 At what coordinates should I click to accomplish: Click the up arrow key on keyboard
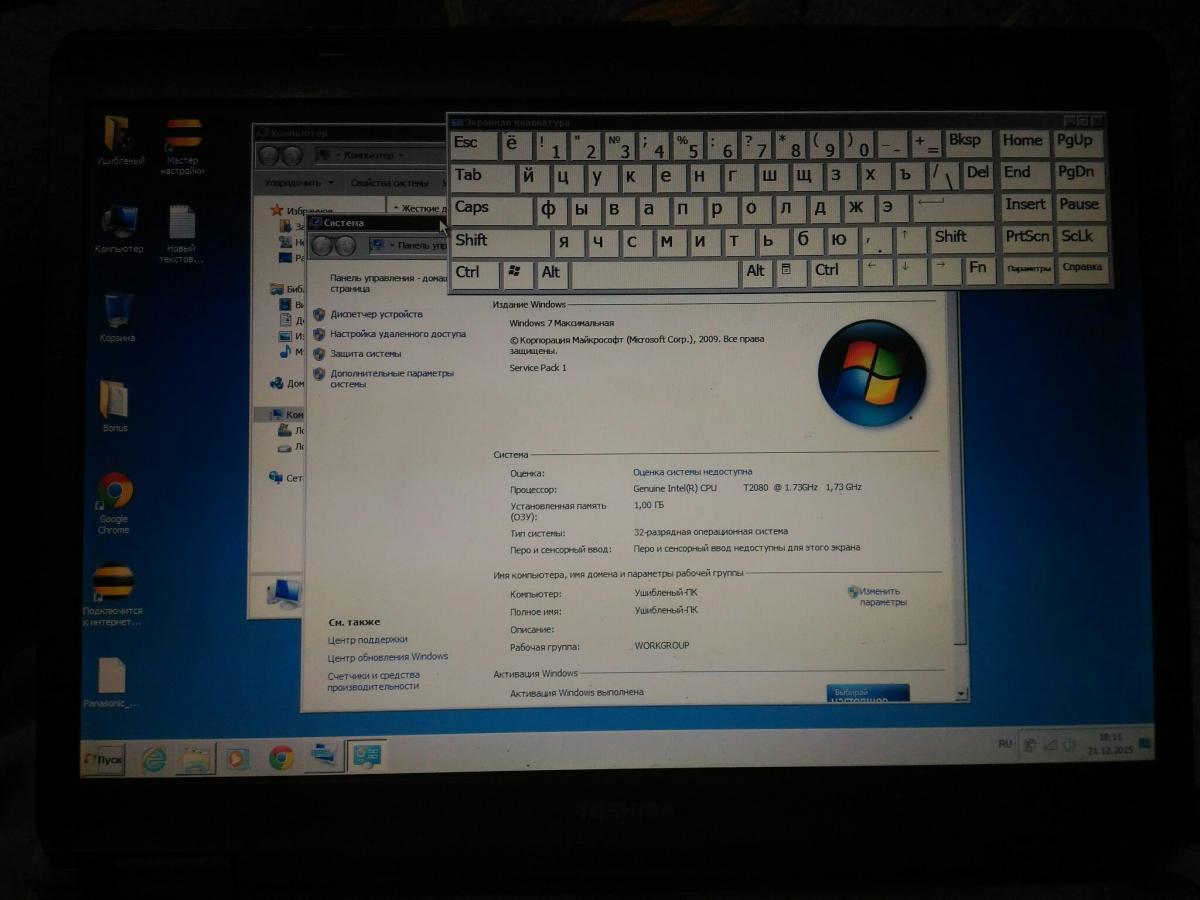tap(910, 240)
